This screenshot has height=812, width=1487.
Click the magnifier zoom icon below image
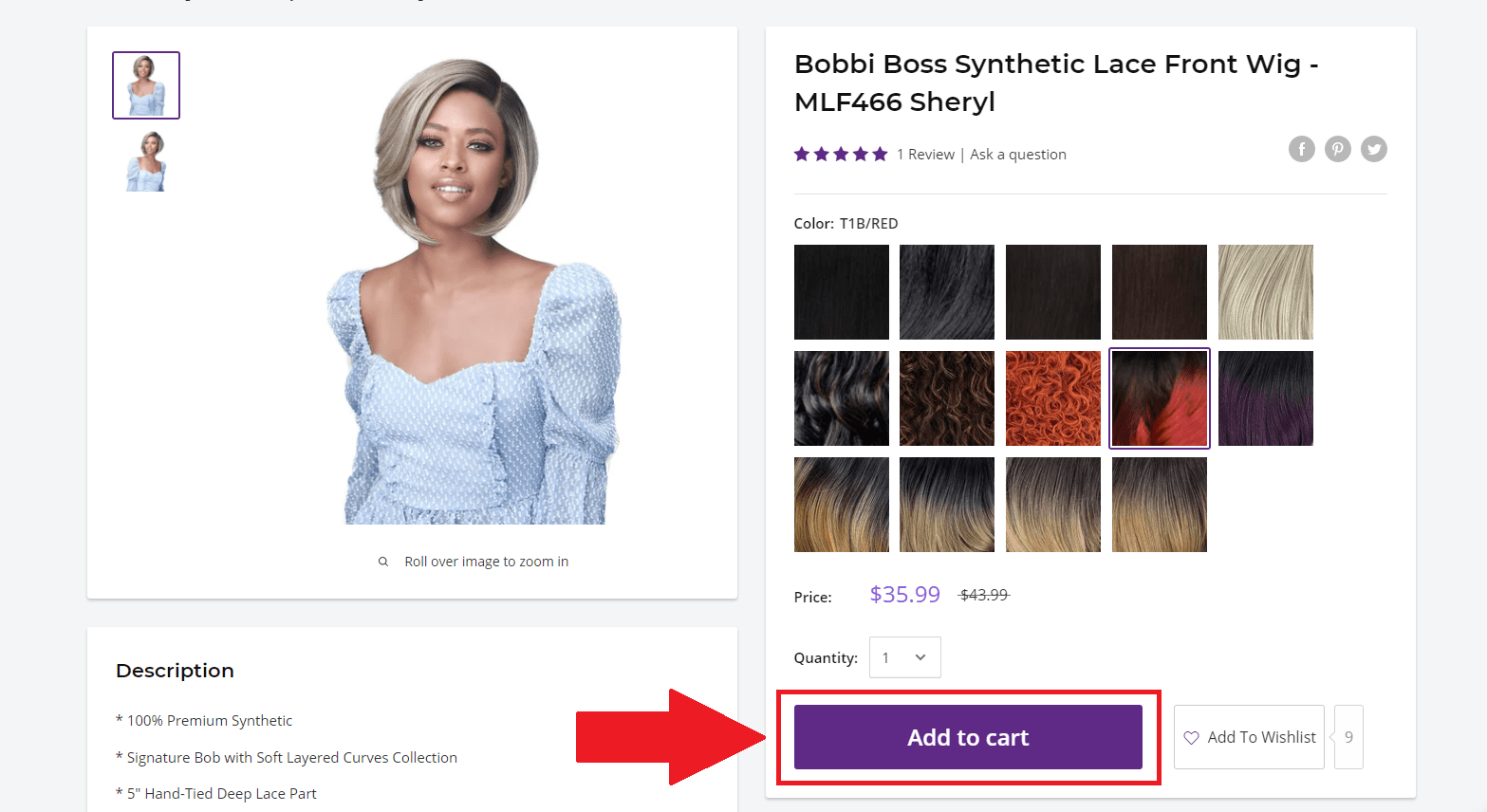coord(383,562)
